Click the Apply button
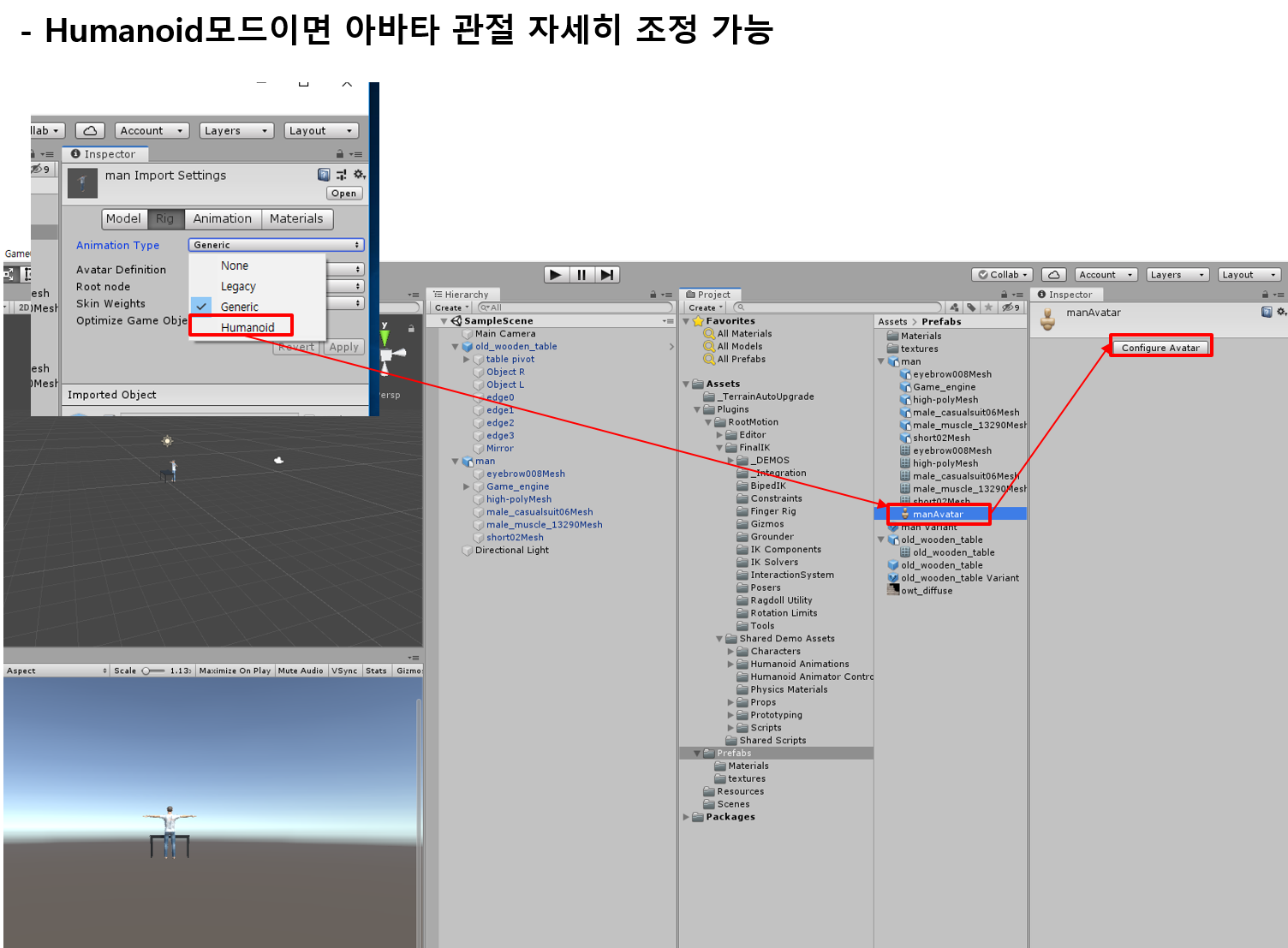This screenshot has width=1288, height=948. [344, 347]
